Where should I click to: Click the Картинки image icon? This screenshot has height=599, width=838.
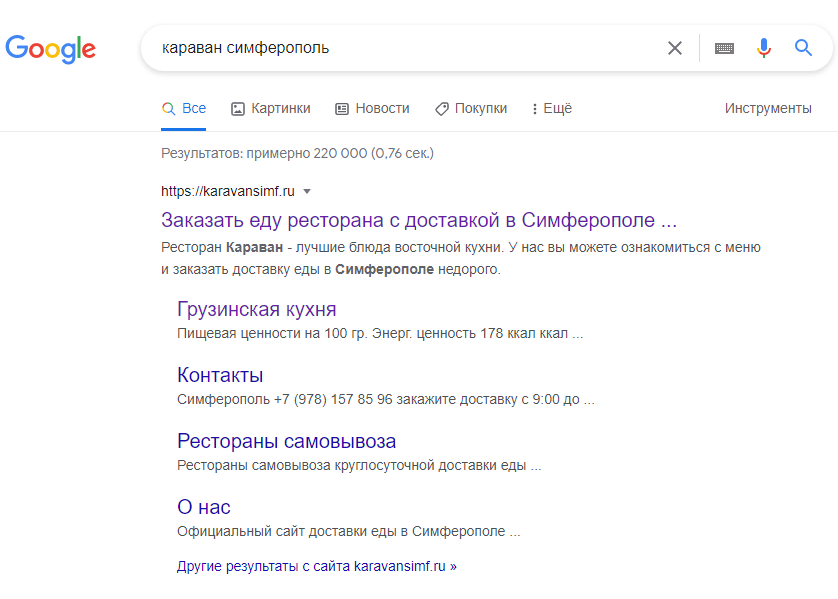238,109
